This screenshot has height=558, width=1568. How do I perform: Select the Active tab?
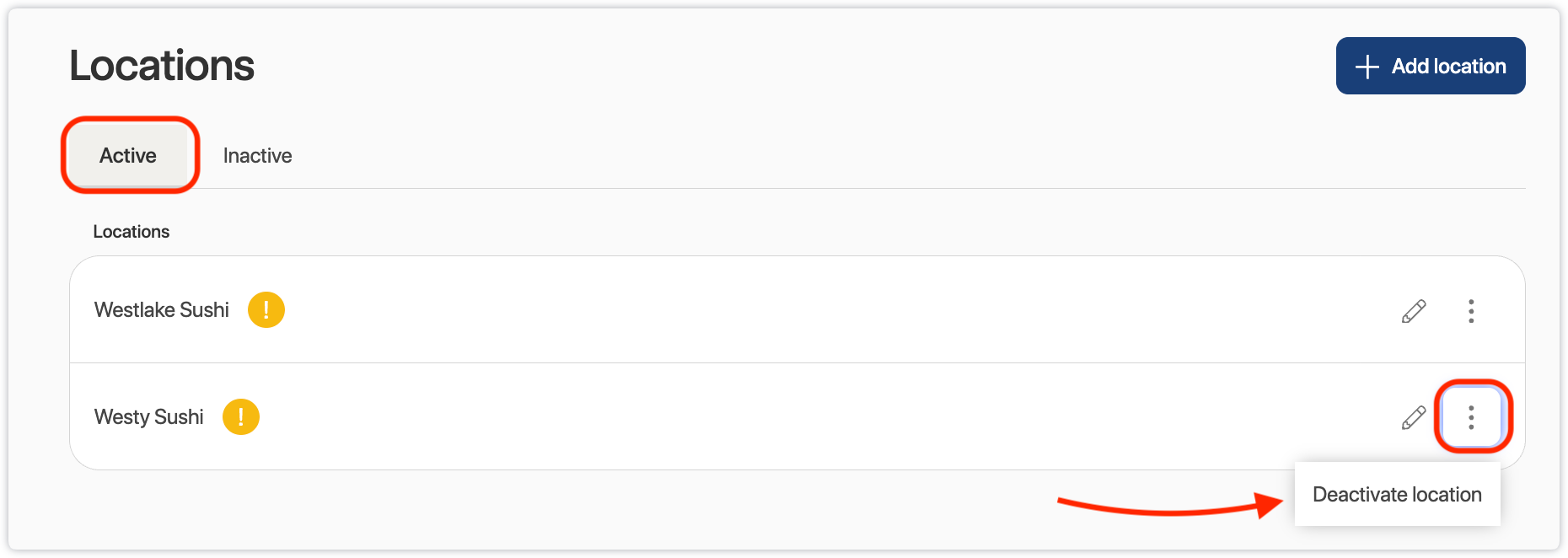point(128,156)
